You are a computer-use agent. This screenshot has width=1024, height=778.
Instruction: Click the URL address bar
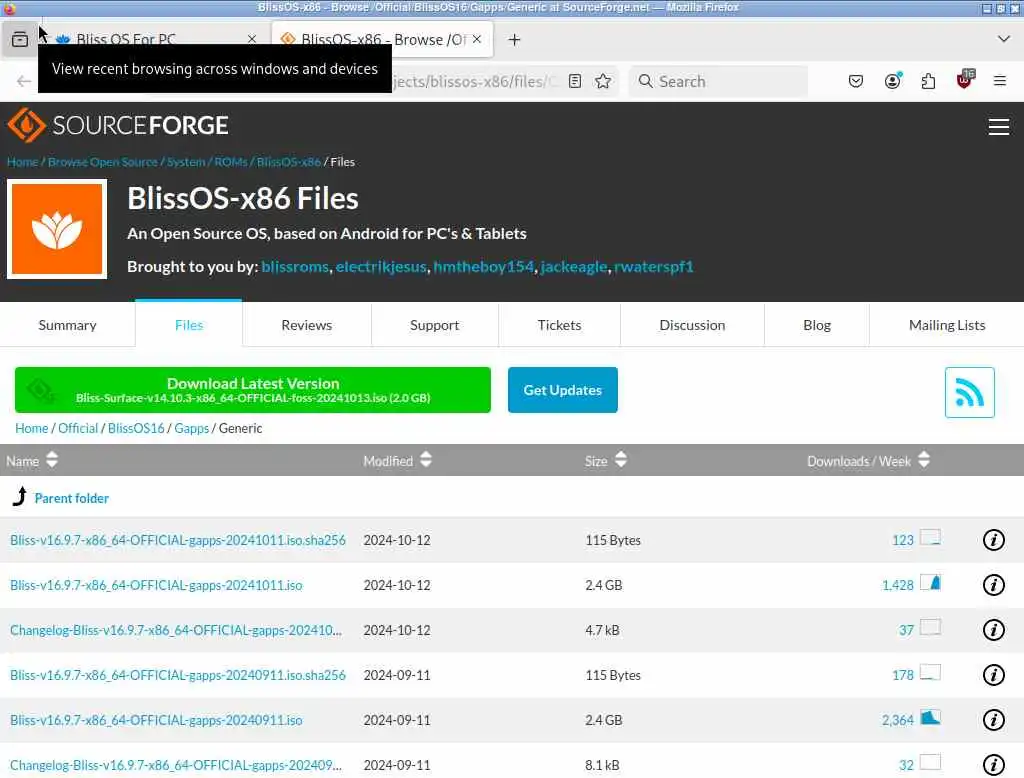(477, 81)
